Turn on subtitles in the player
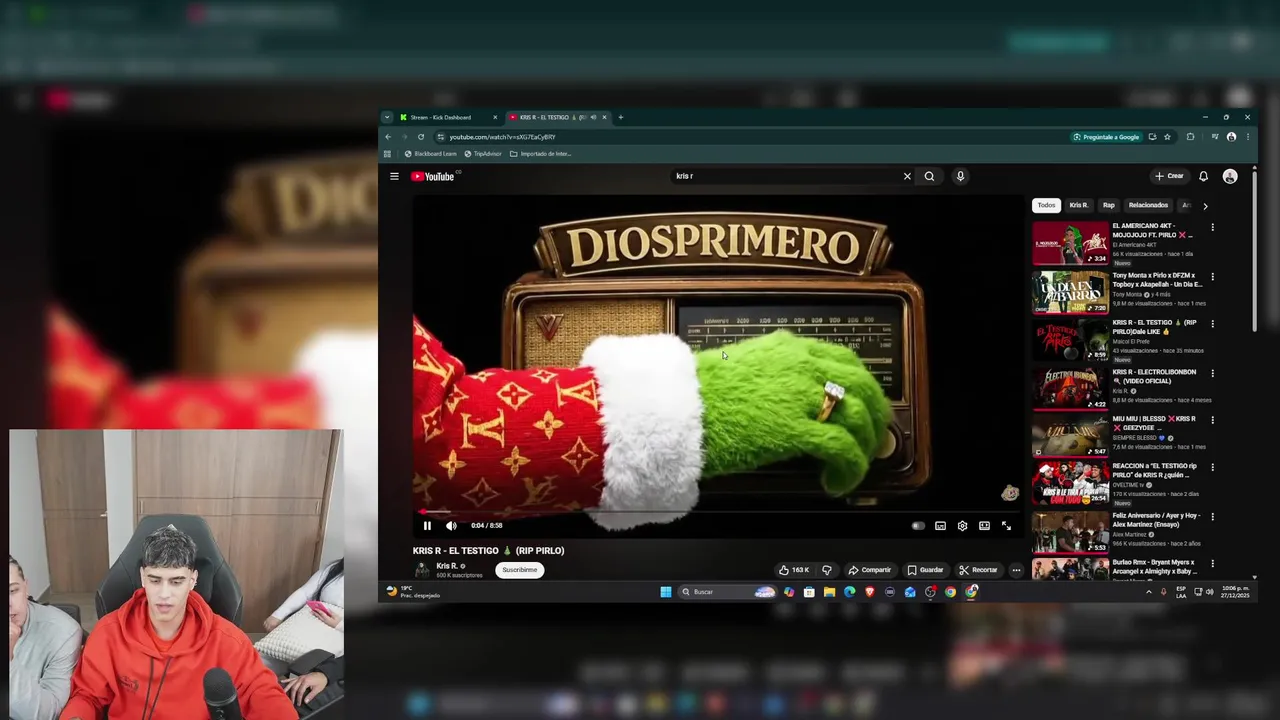 coord(940,525)
